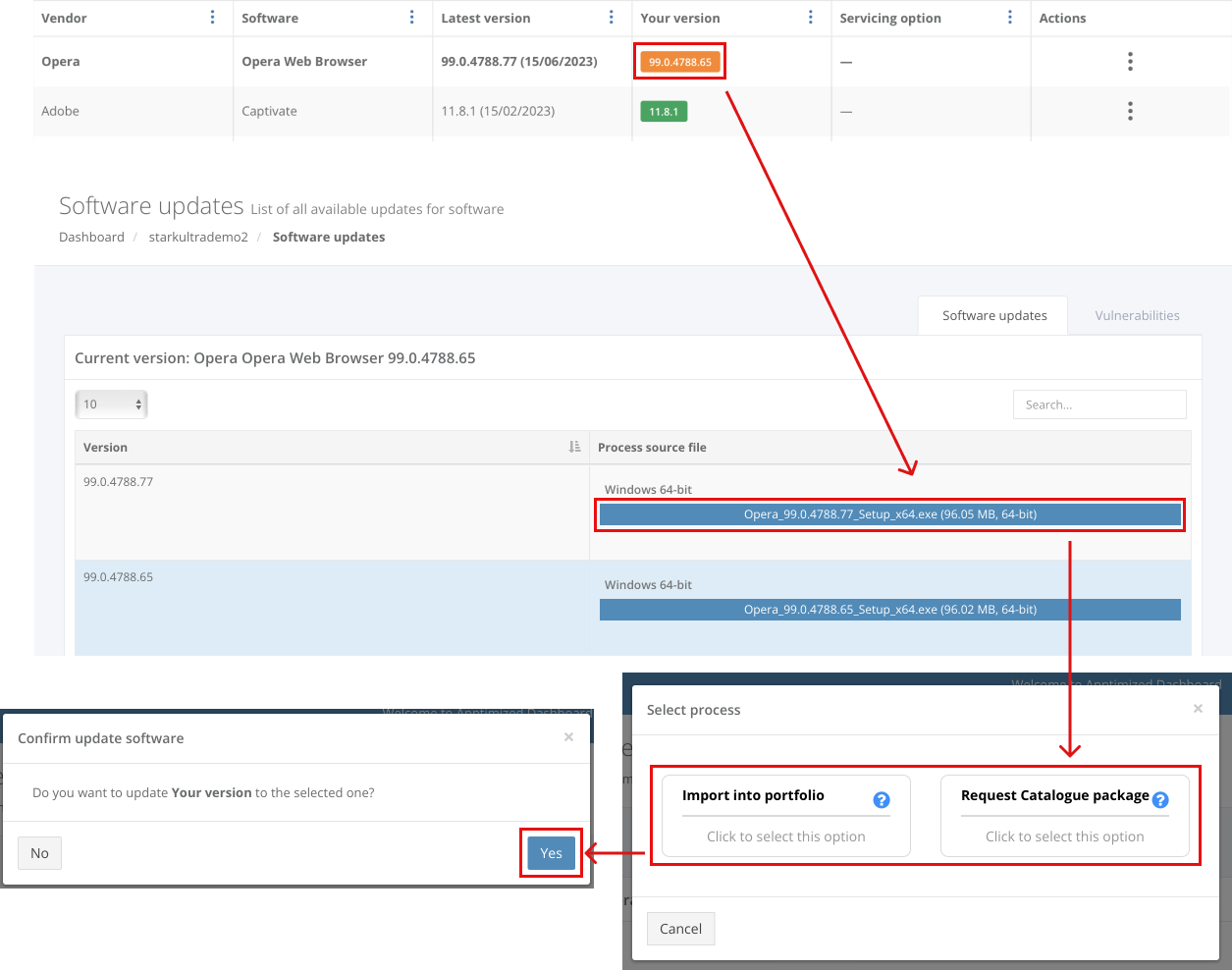Click the orange 99.0.4788.65 version badge

pyautogui.click(x=679, y=62)
